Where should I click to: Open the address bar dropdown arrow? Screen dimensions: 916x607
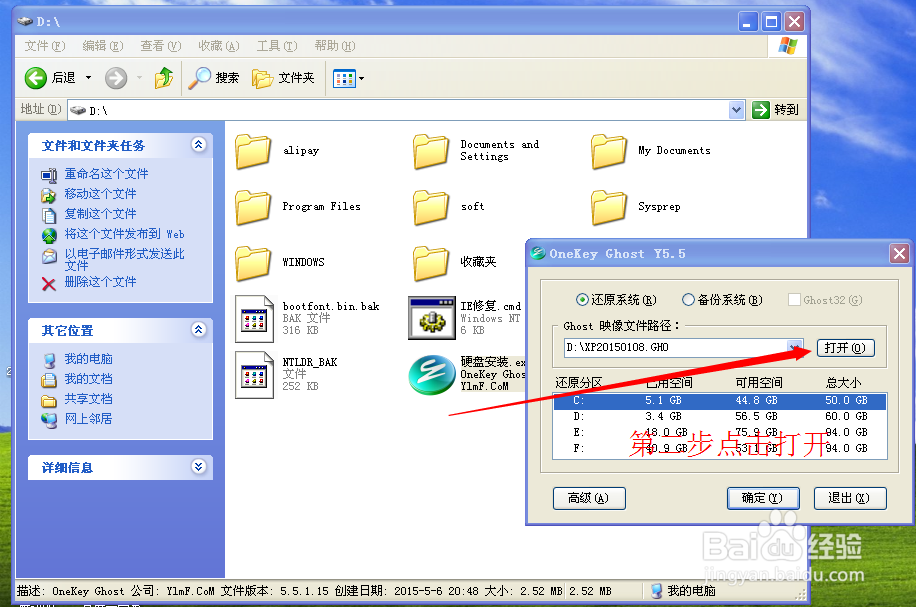pos(737,109)
